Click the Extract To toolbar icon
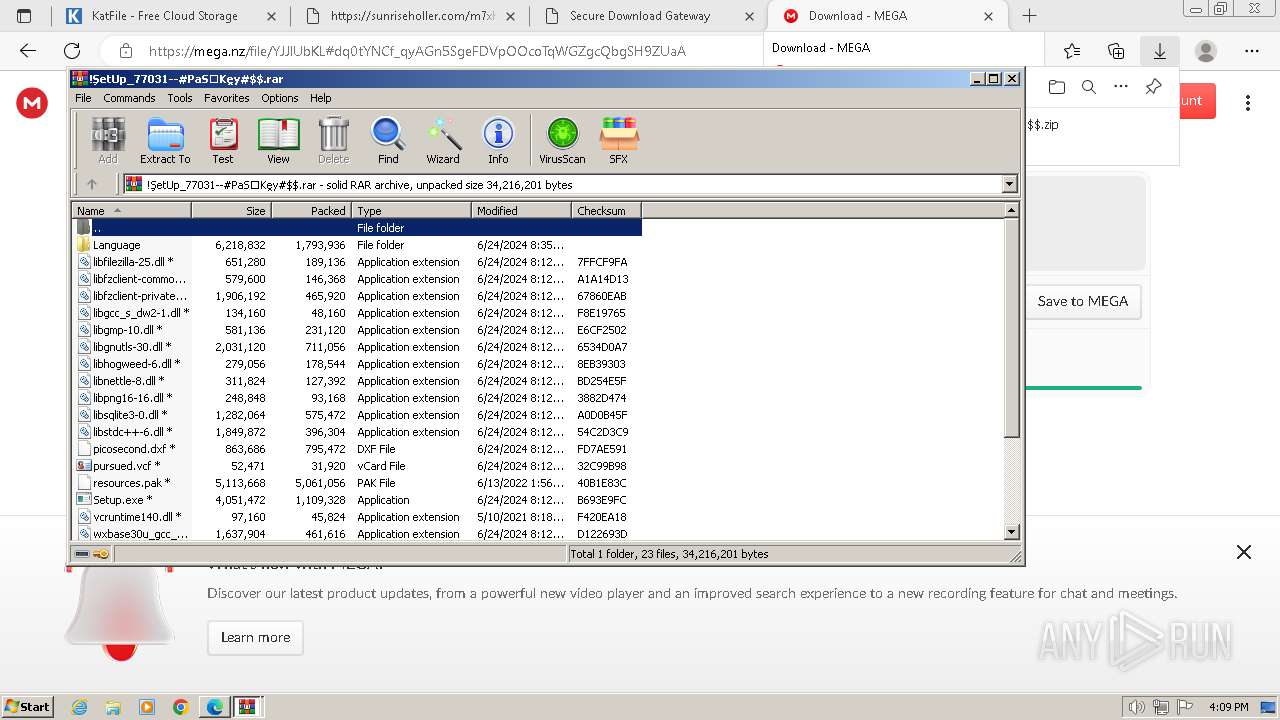 click(165, 141)
